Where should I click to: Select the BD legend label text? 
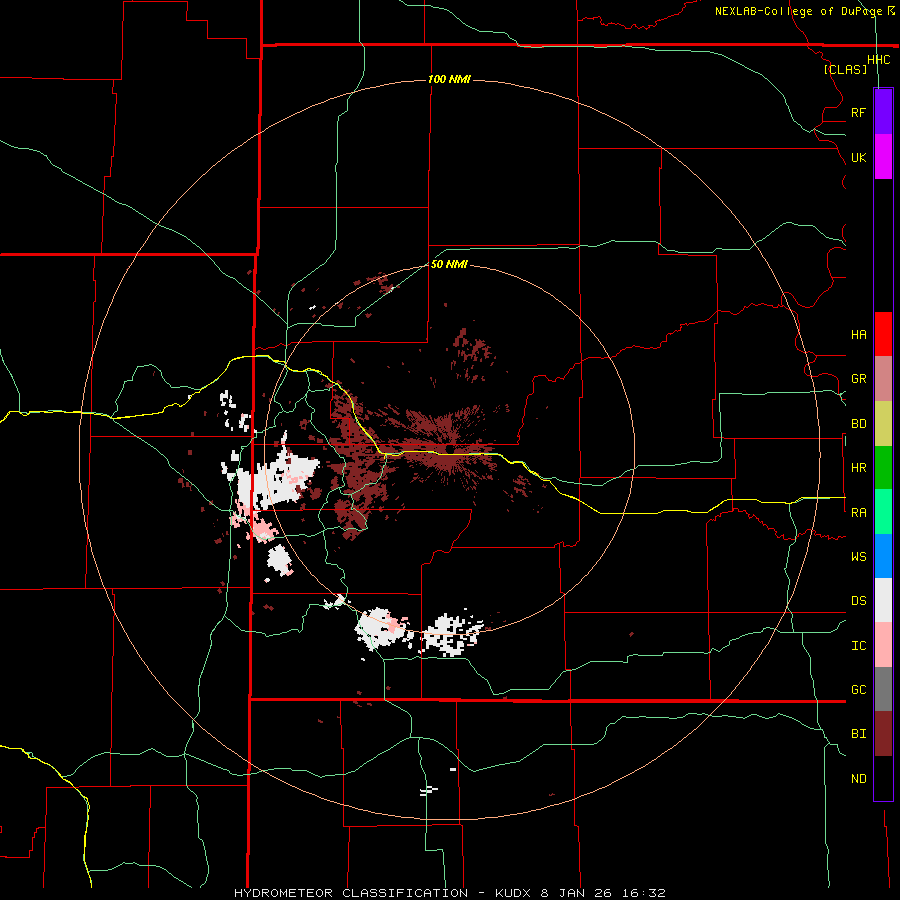point(858,424)
